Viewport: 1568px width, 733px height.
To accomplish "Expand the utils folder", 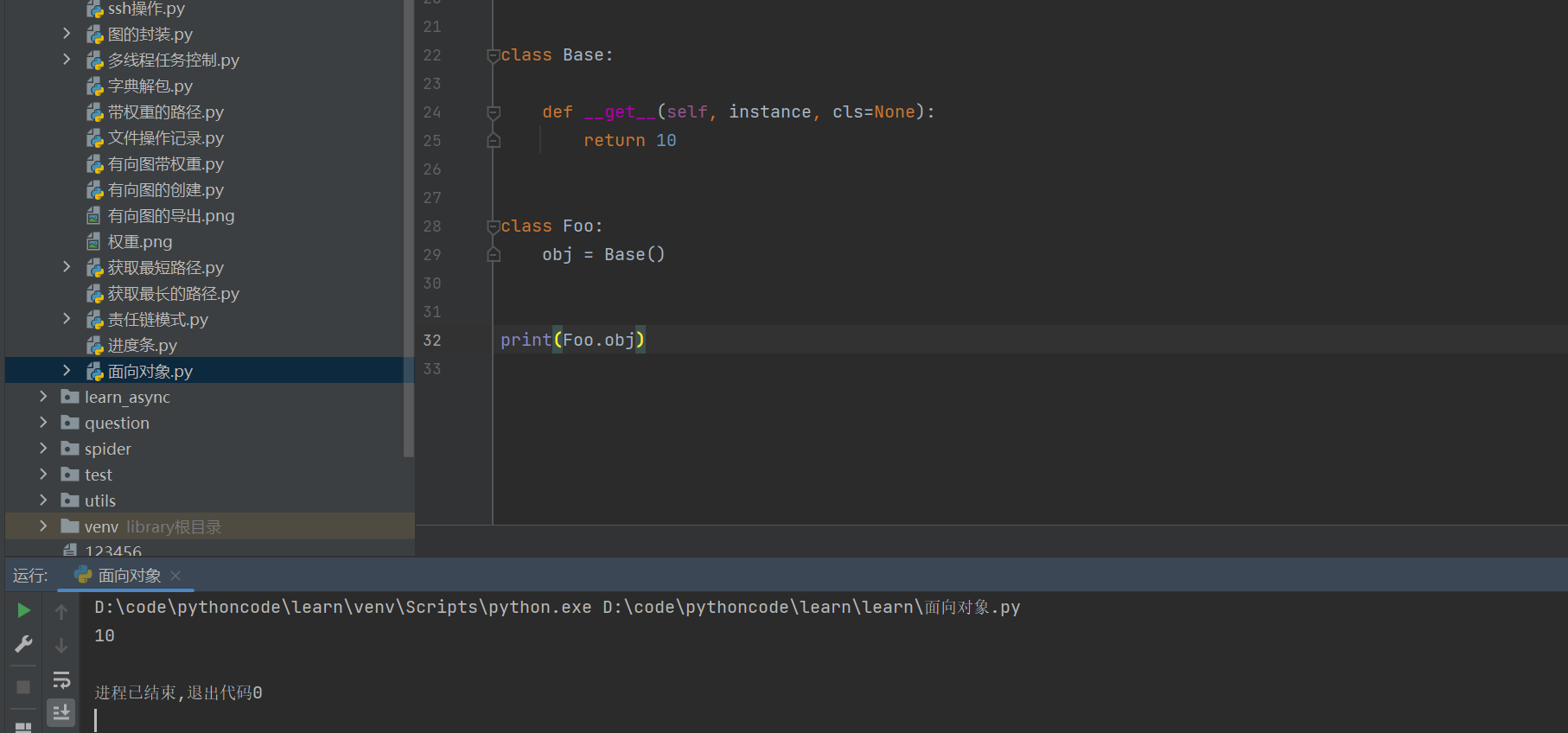I will [43, 500].
